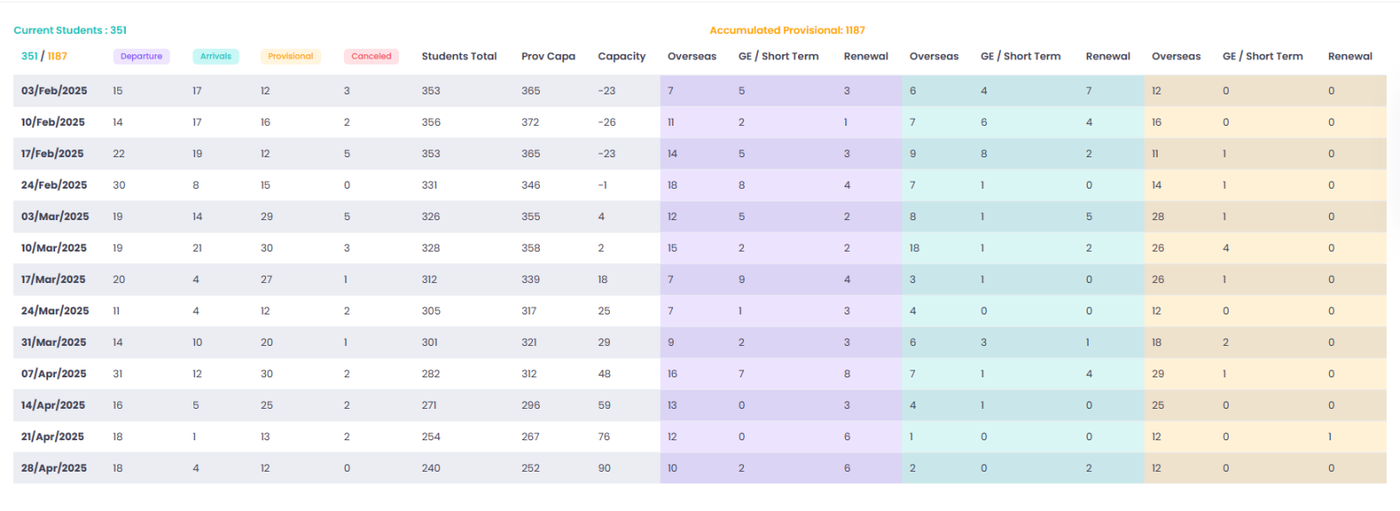Click the red Canceled badge
The width and height of the screenshot is (1400, 511).
371,57
